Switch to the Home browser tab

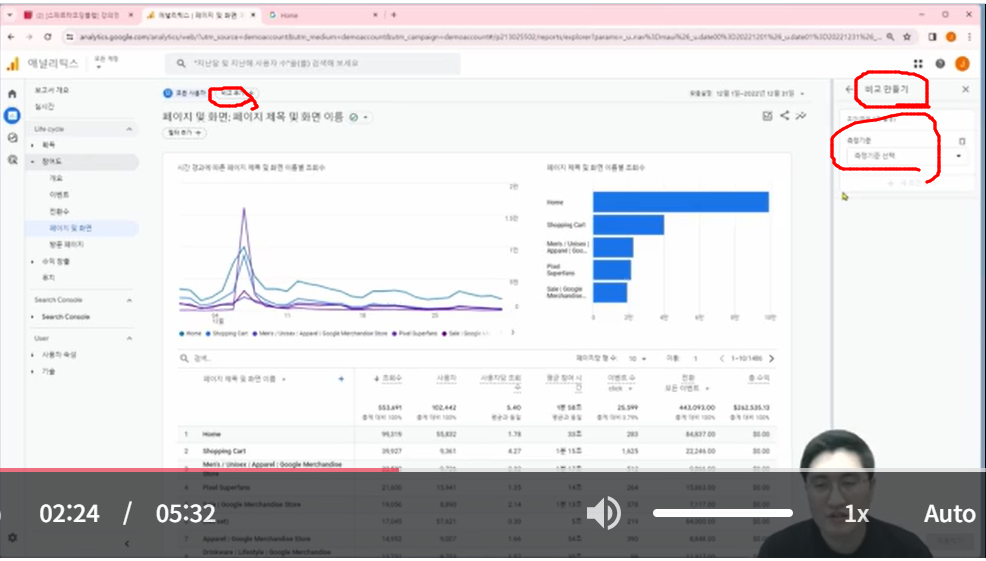(326, 14)
